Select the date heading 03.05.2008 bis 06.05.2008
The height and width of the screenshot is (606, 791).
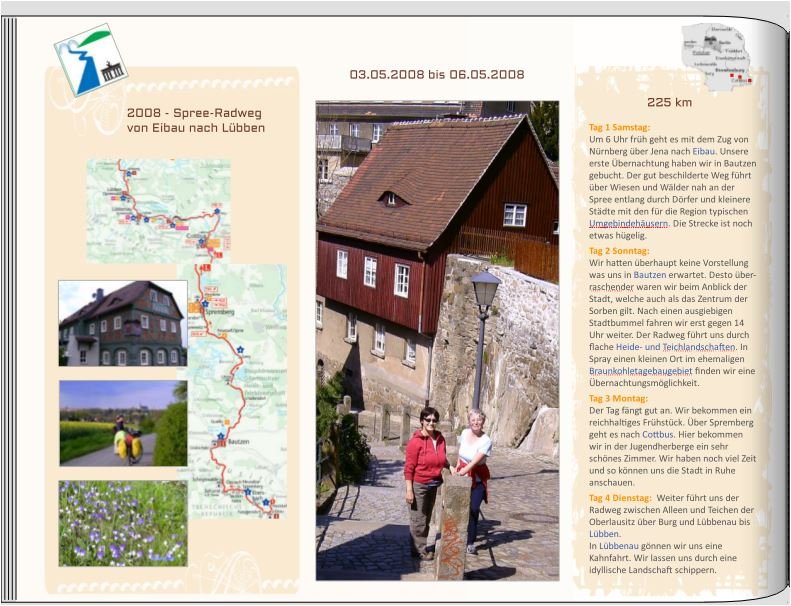point(437,75)
